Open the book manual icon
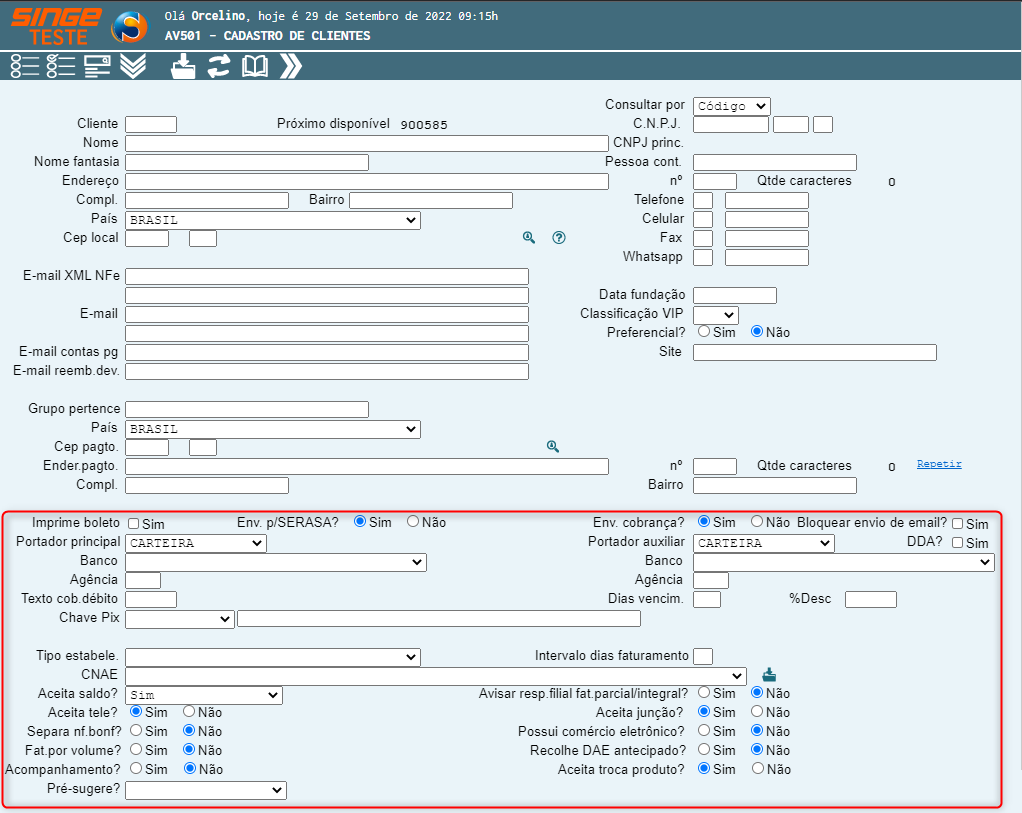This screenshot has height=813, width=1022. (255, 67)
